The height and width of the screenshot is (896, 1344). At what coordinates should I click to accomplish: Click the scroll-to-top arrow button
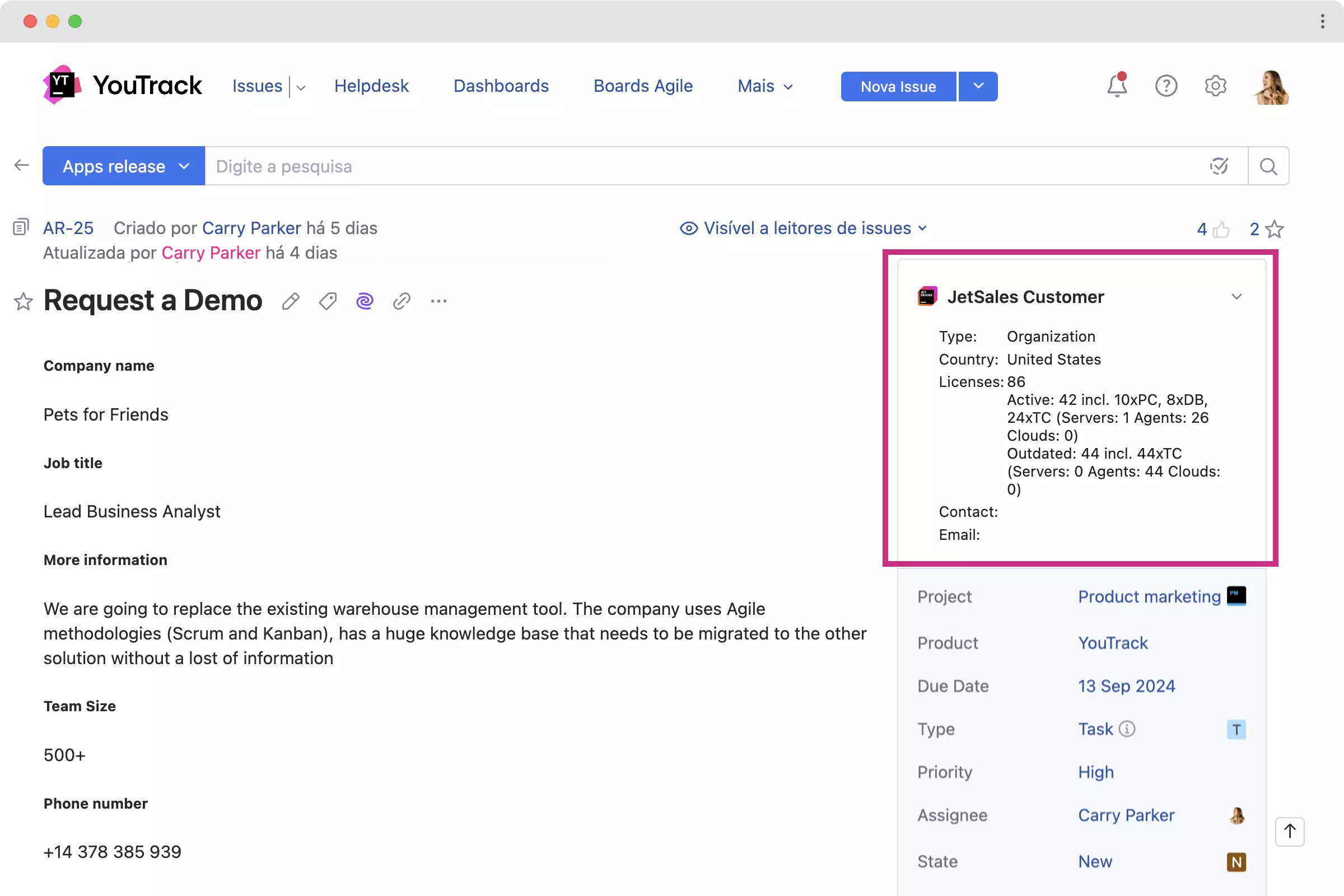(1289, 832)
